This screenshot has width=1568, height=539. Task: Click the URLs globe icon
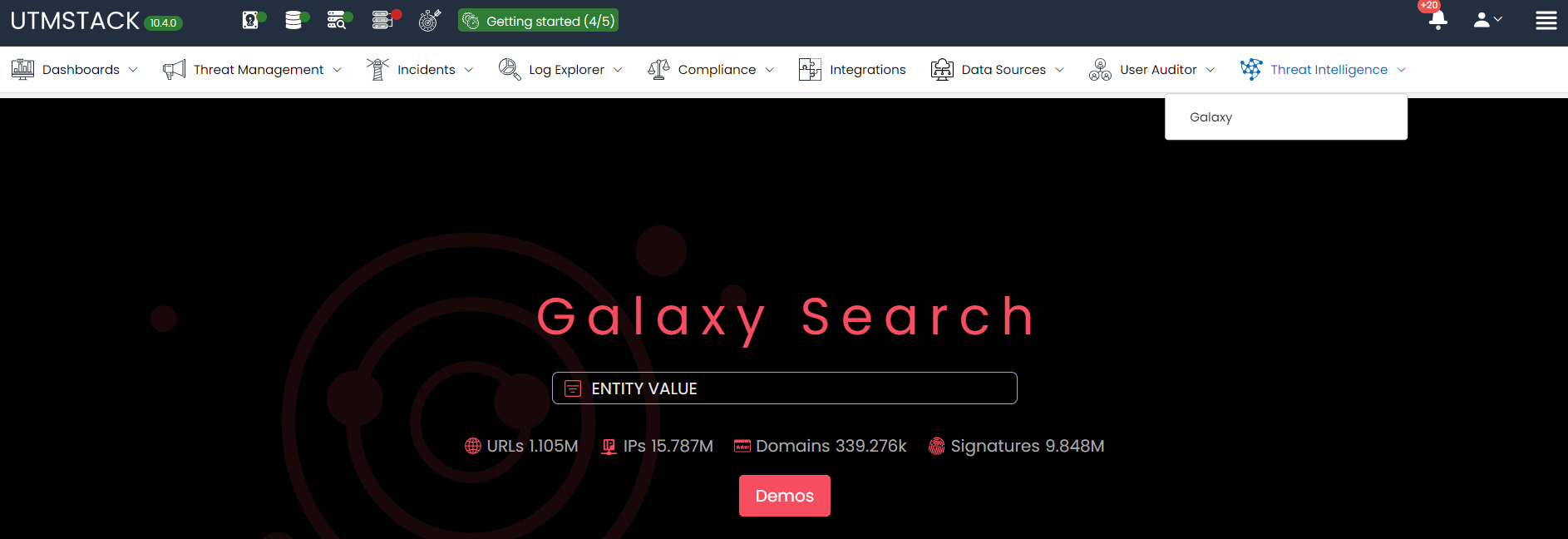click(x=473, y=446)
